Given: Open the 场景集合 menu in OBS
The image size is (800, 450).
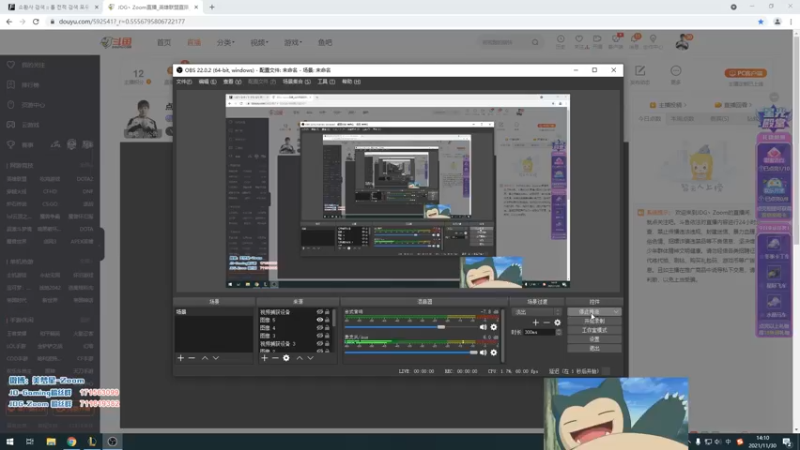Looking at the screenshot, I should pos(296,82).
